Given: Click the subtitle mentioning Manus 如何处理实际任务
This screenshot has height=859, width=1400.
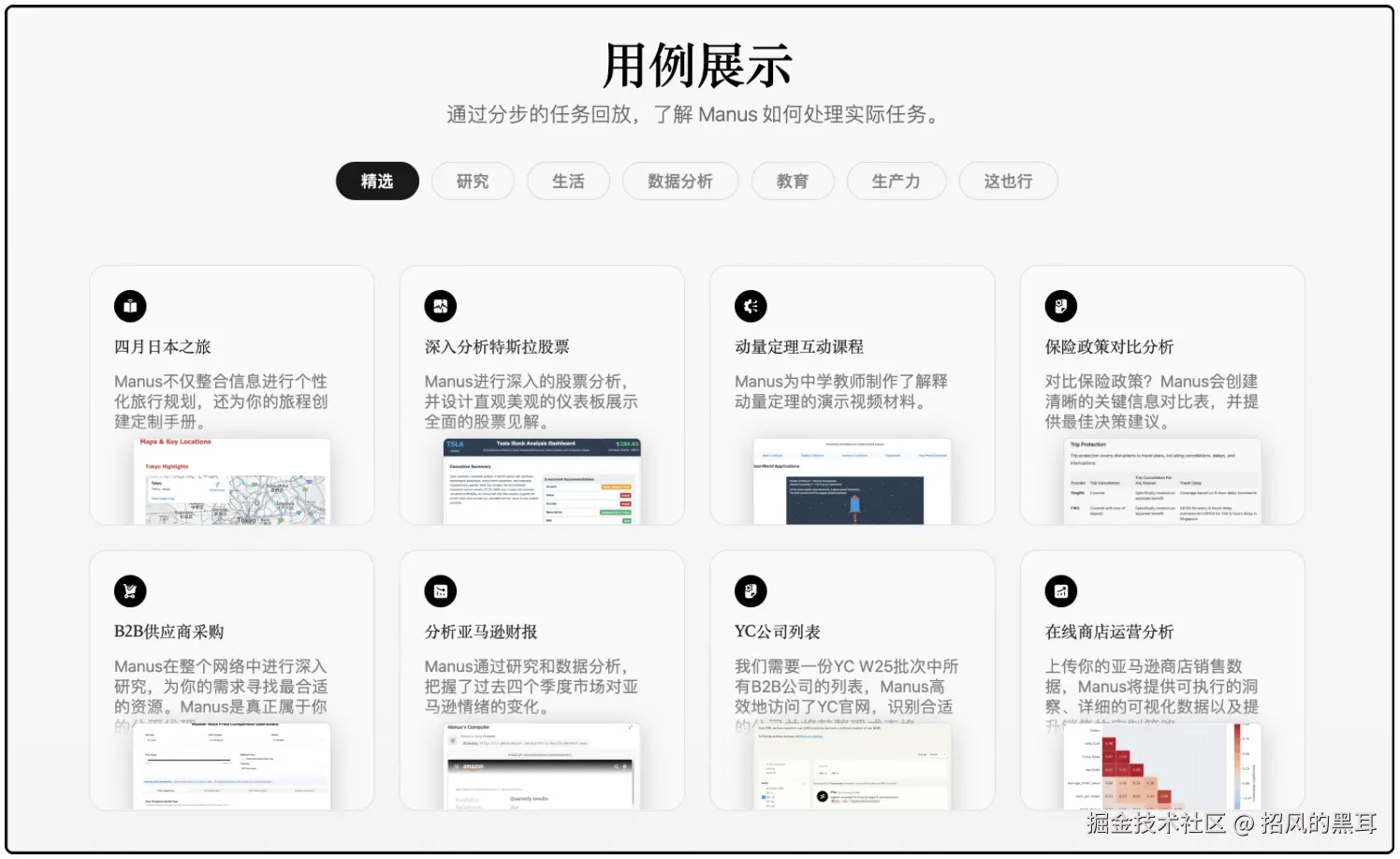Looking at the screenshot, I should click(695, 115).
